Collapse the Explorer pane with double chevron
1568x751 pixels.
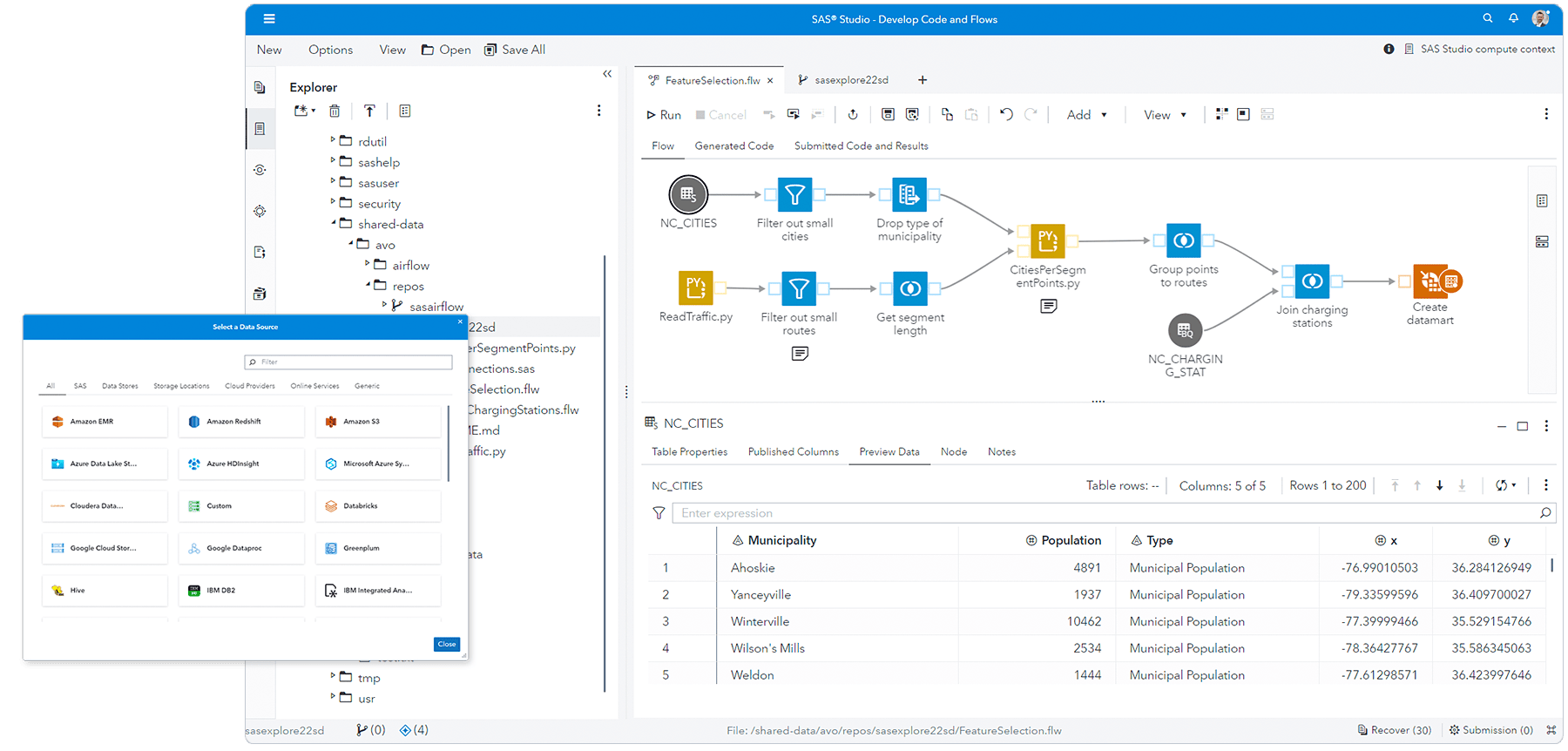[607, 74]
